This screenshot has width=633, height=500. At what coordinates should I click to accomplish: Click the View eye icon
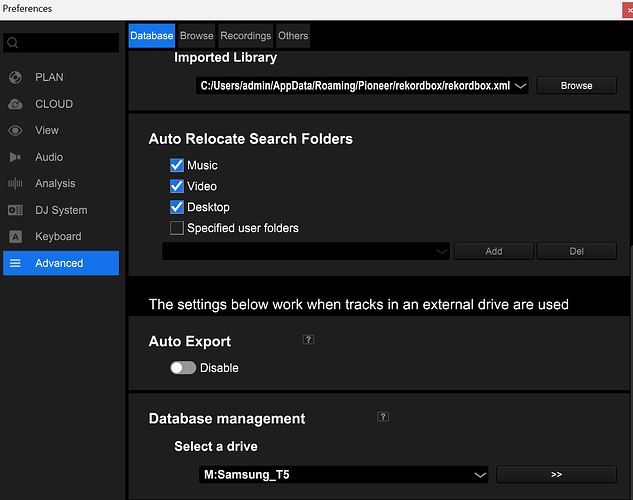point(15,130)
